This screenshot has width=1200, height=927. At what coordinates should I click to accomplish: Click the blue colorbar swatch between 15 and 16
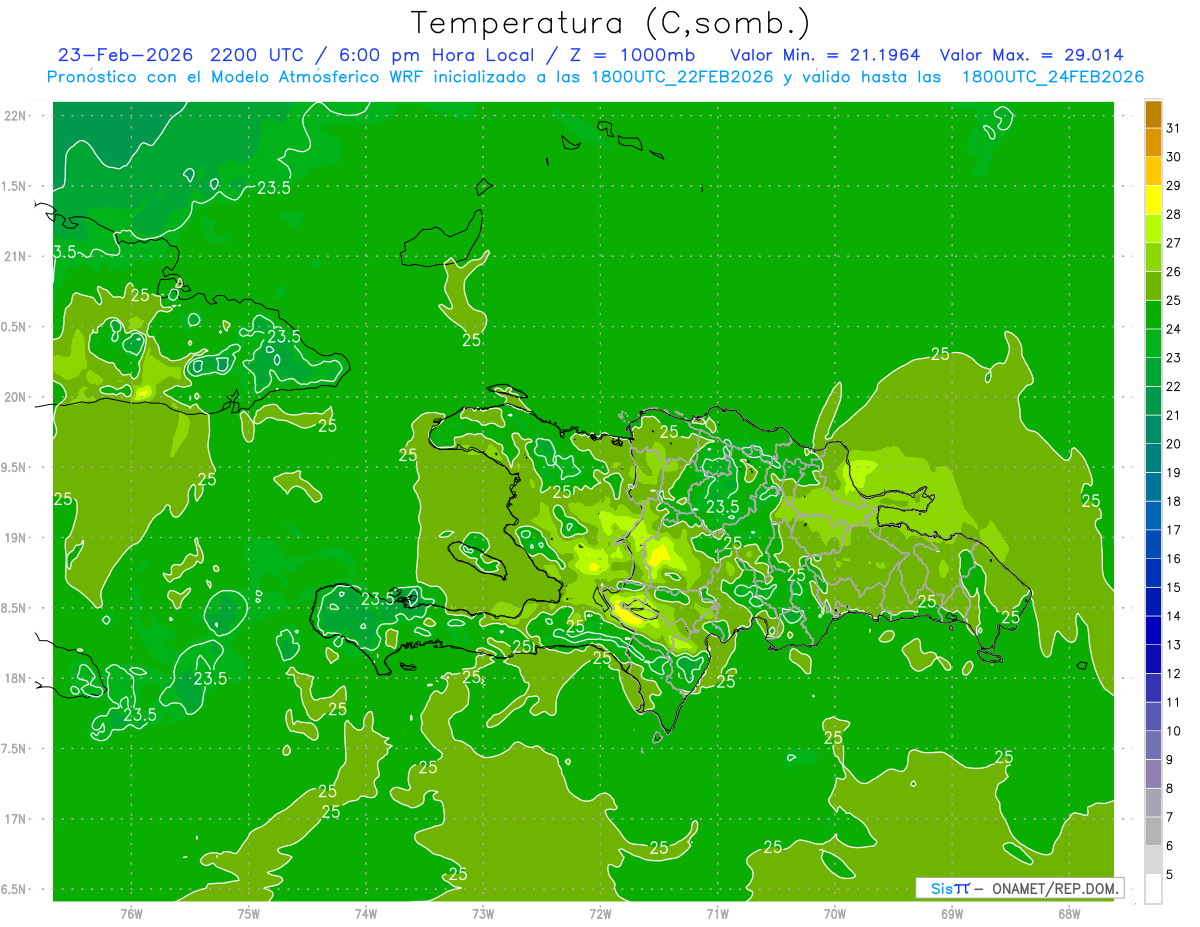1153,573
